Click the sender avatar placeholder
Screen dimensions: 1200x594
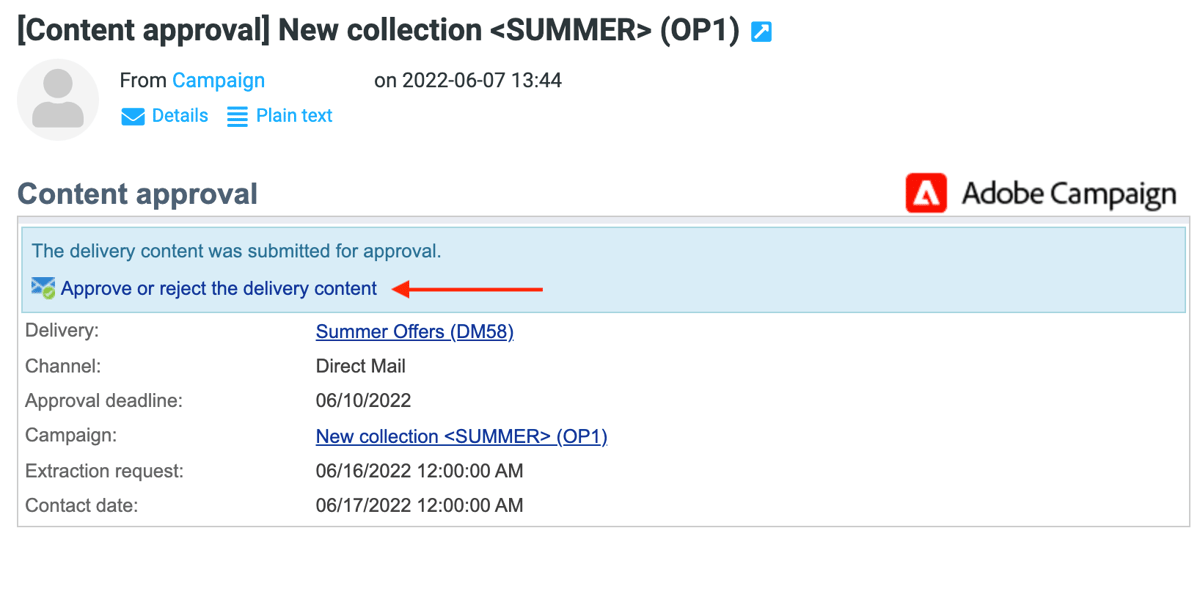pos(58,99)
